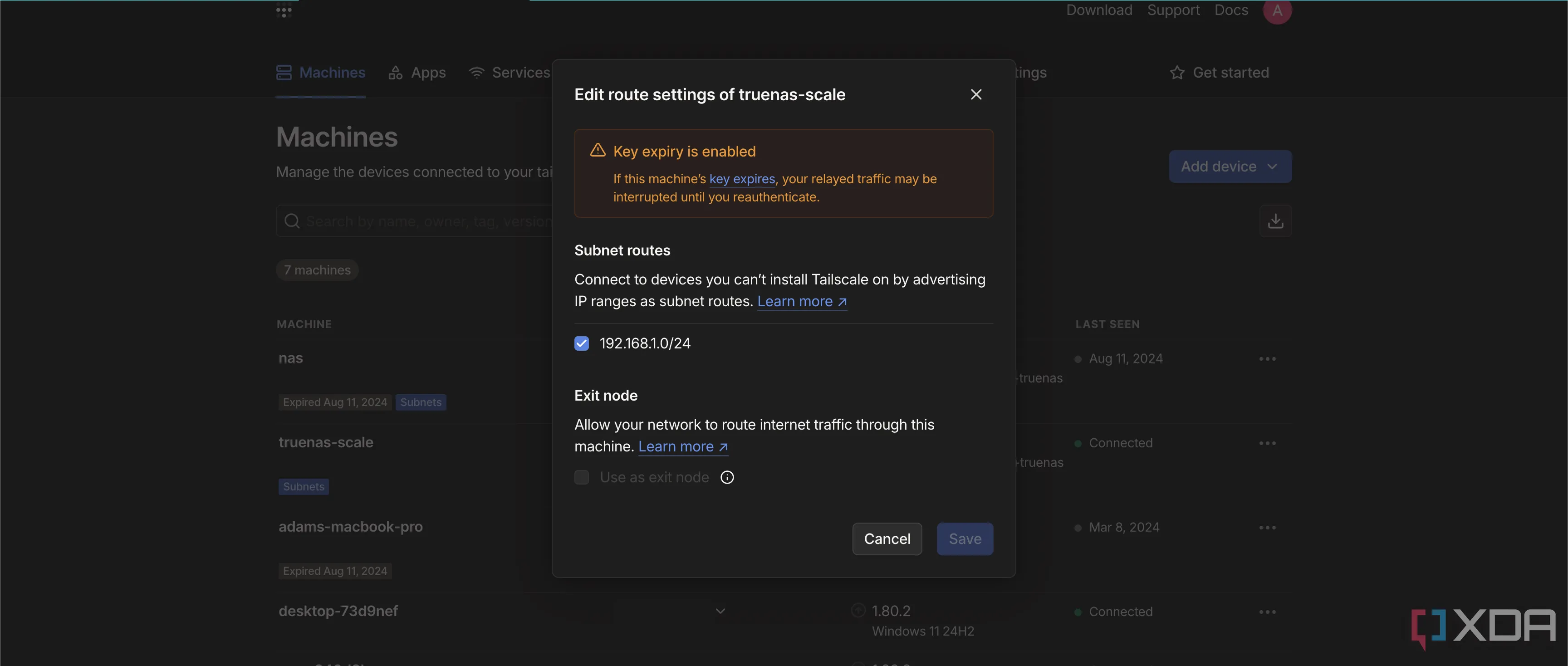Click the Subnets badge under nas
1568x666 pixels.
pyautogui.click(x=421, y=402)
